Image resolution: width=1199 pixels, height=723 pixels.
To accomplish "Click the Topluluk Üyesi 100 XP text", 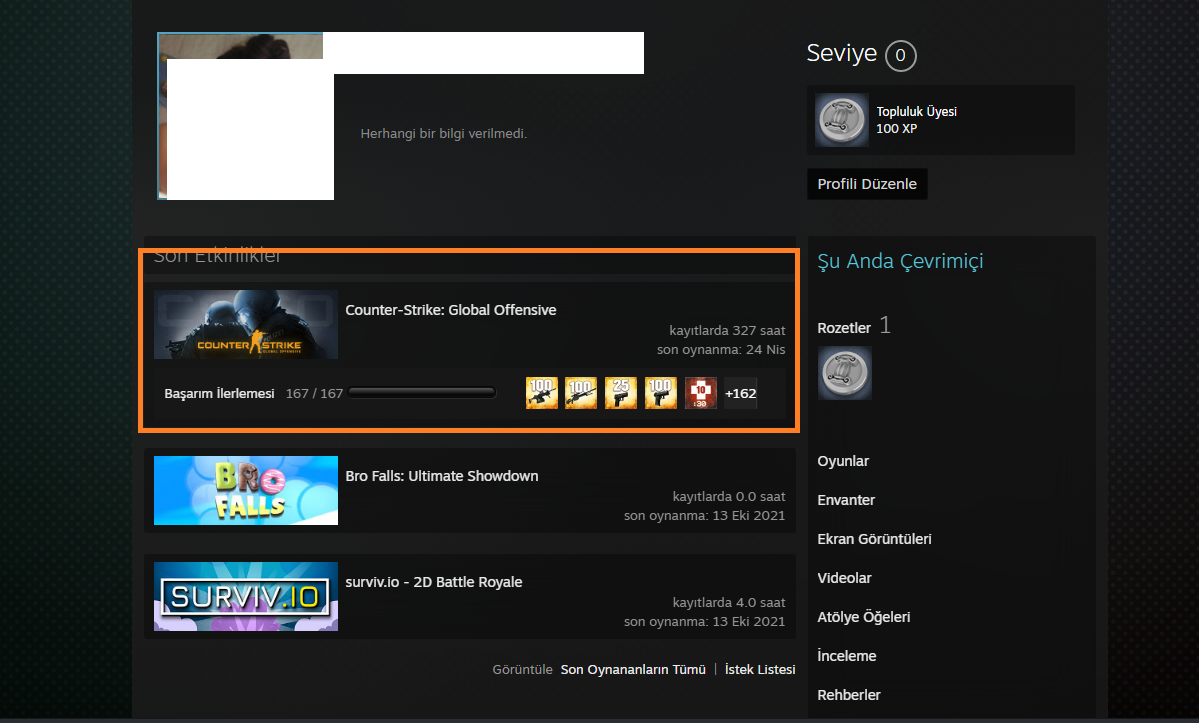I will 916,120.
